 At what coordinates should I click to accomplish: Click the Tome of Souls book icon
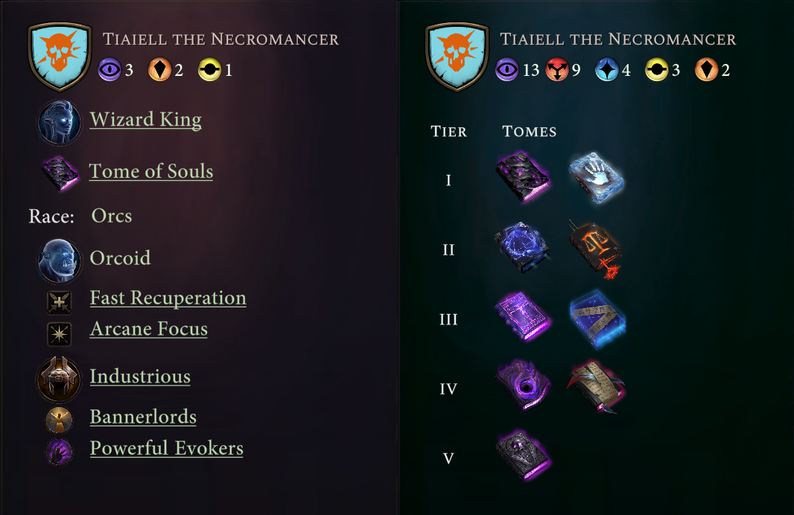(60, 172)
